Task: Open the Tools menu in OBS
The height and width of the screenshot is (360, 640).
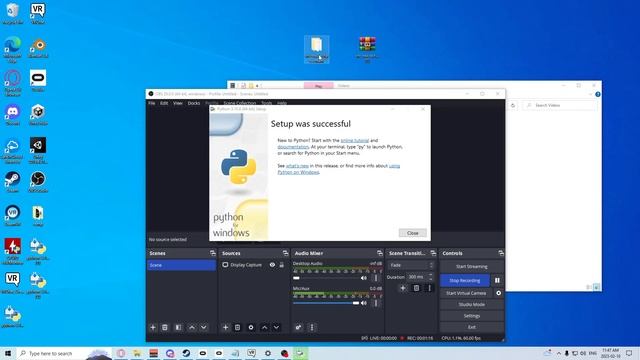Action: 267,103
